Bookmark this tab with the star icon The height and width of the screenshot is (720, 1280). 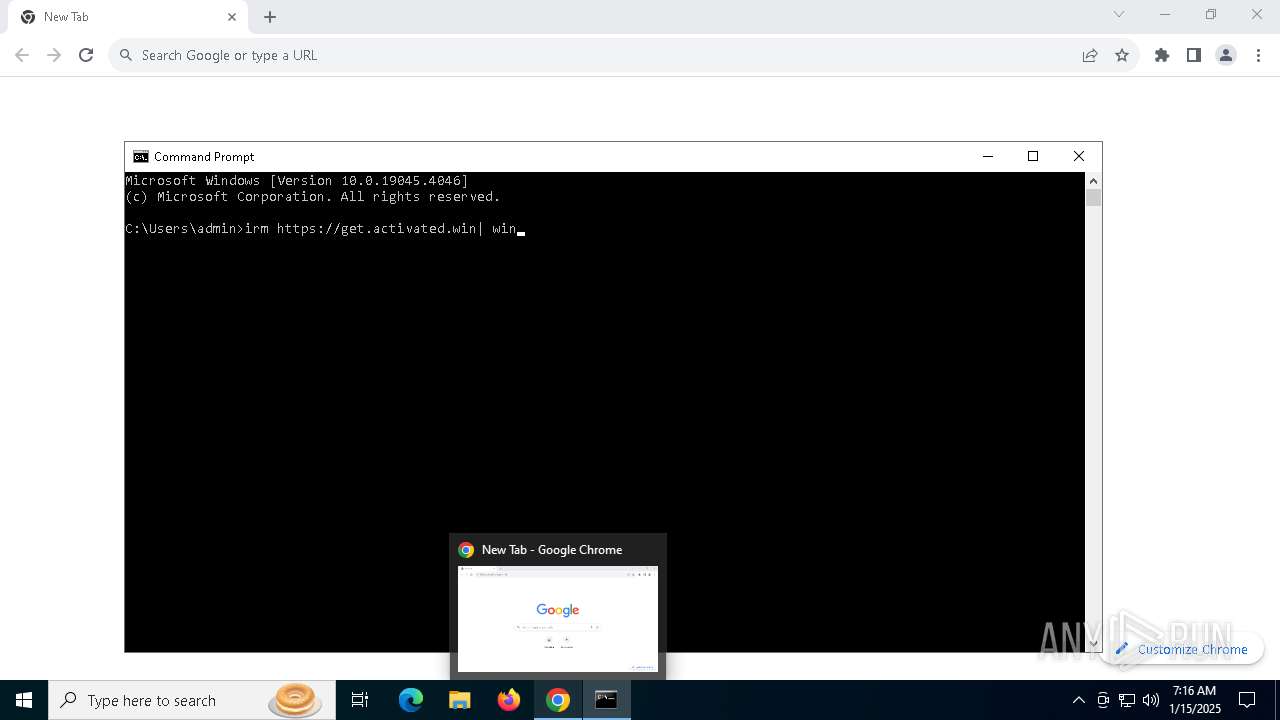point(1122,55)
